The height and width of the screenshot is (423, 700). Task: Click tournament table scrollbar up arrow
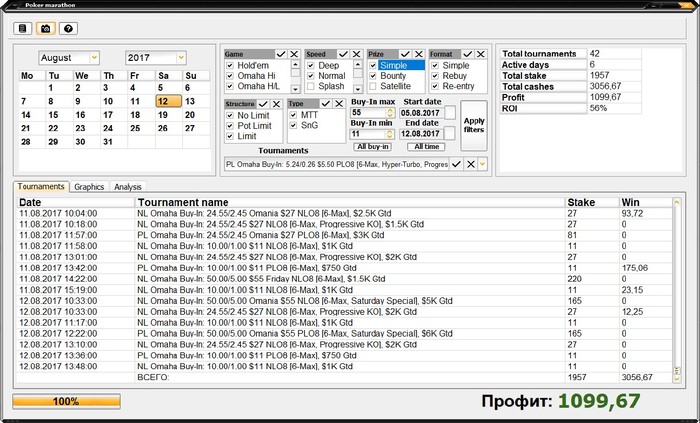676,202
